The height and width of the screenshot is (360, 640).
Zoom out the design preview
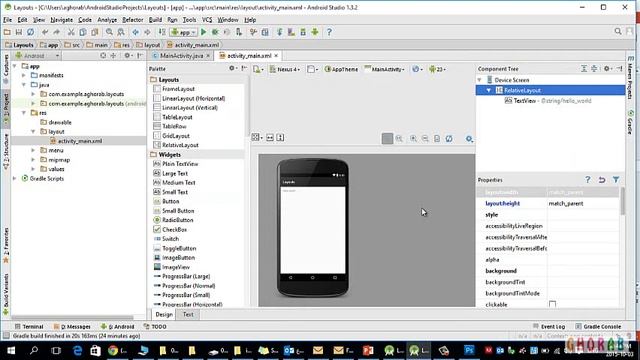pos(425,139)
